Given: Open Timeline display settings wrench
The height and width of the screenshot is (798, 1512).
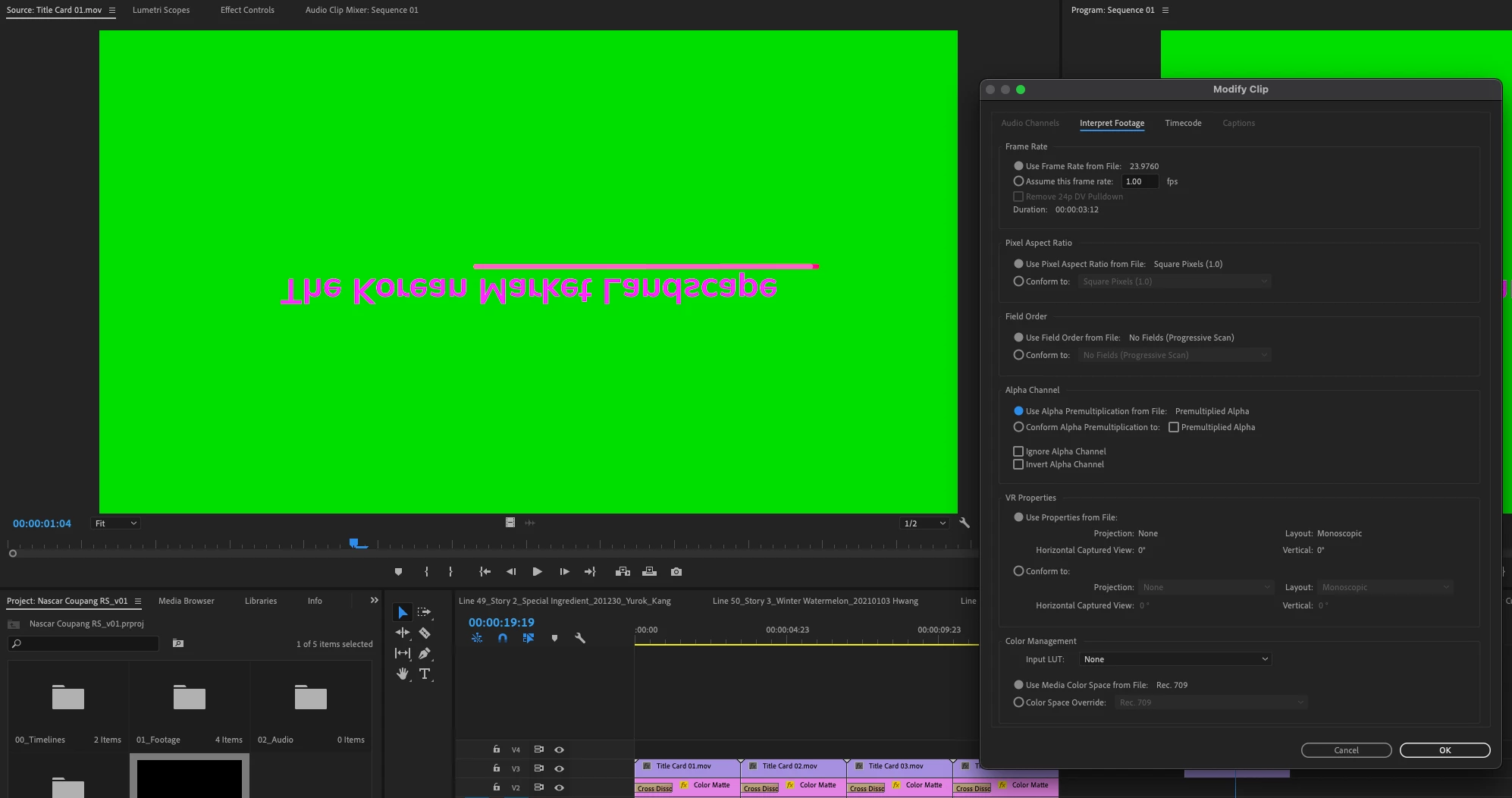Looking at the screenshot, I should coord(580,639).
